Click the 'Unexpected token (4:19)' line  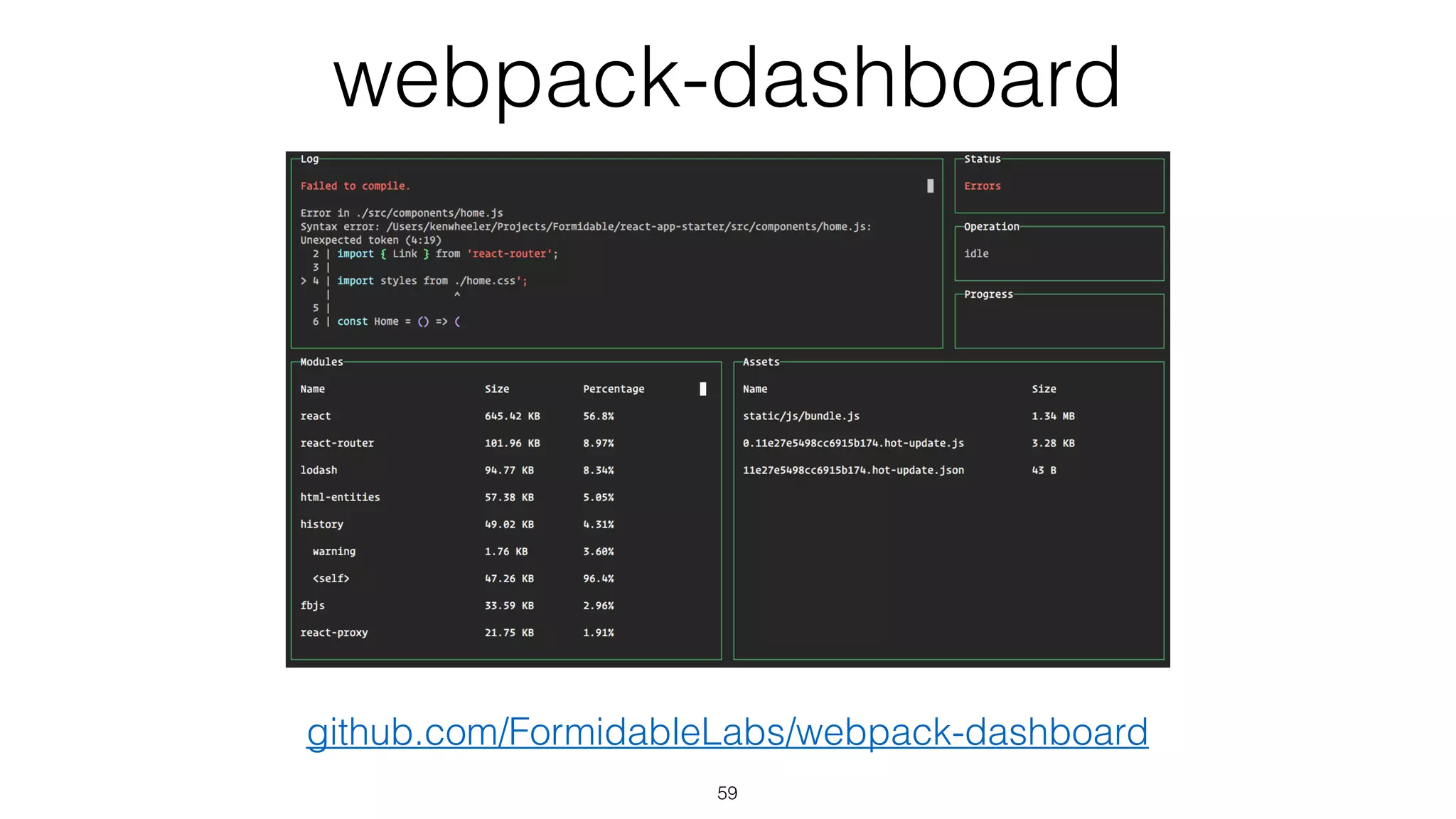[x=370, y=240]
